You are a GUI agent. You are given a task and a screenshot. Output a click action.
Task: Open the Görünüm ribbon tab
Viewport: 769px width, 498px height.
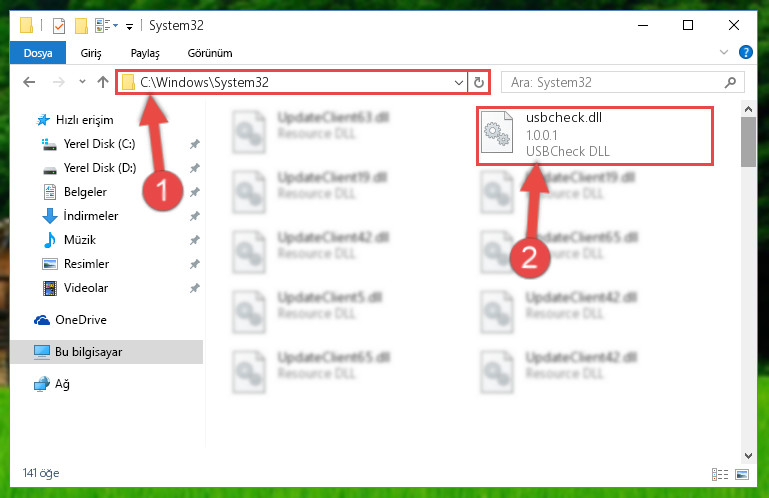pos(210,53)
